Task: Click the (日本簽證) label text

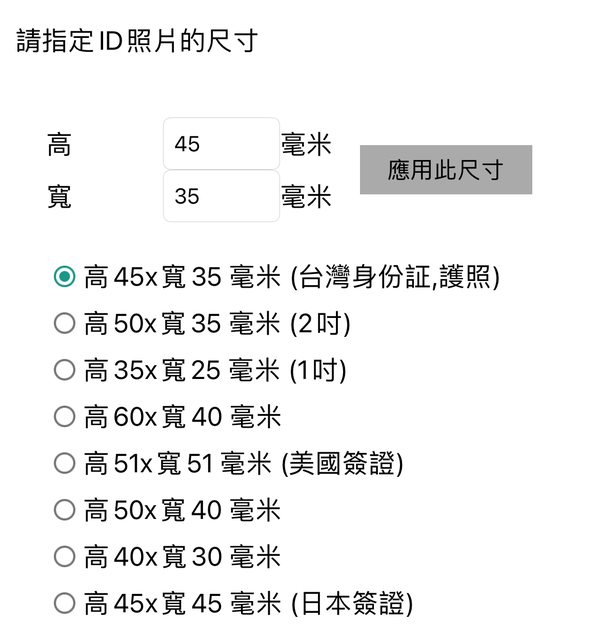Action: pyautogui.click(x=351, y=603)
